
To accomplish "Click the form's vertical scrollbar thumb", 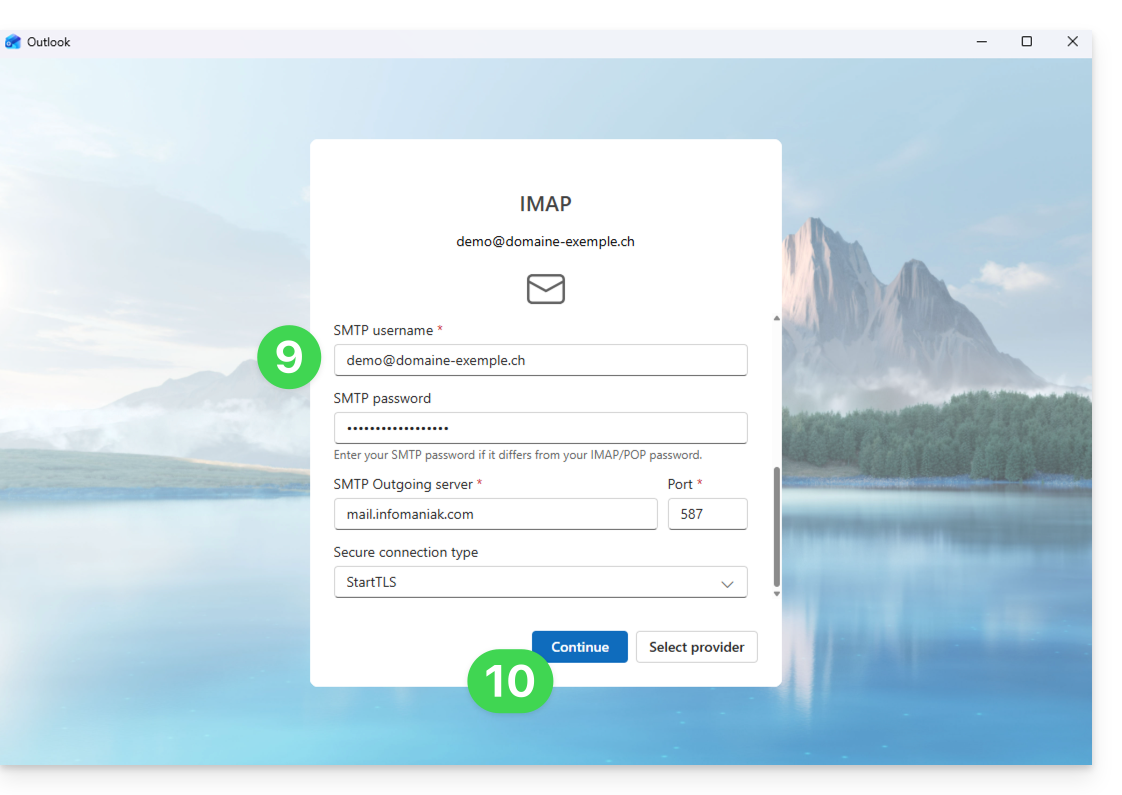I will (777, 527).
